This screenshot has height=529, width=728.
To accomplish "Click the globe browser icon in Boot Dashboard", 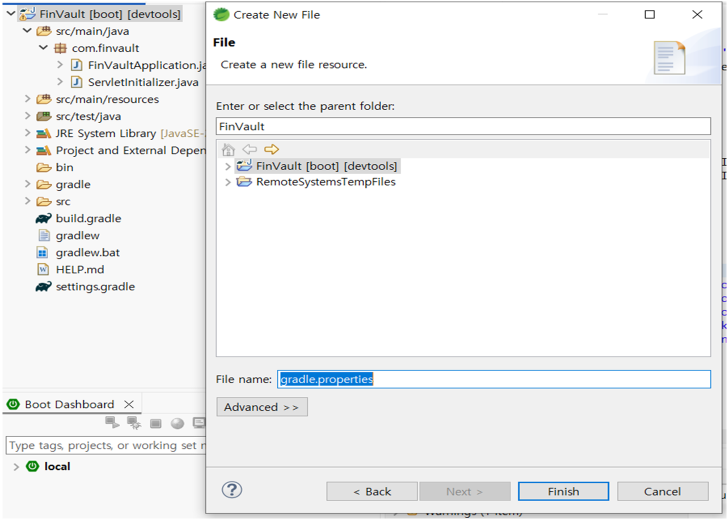I will [x=177, y=423].
